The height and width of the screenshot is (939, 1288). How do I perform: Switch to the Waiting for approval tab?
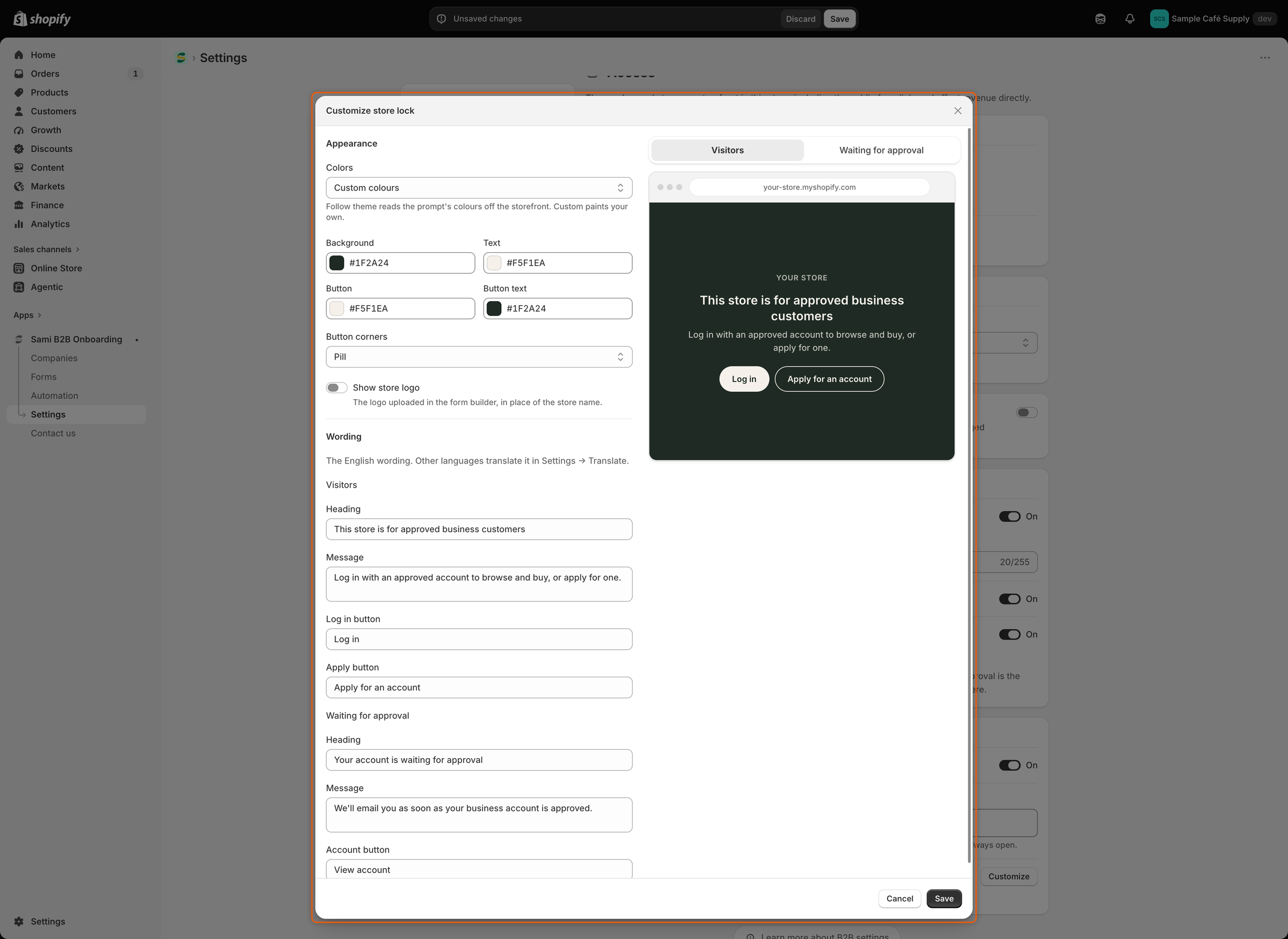881,150
